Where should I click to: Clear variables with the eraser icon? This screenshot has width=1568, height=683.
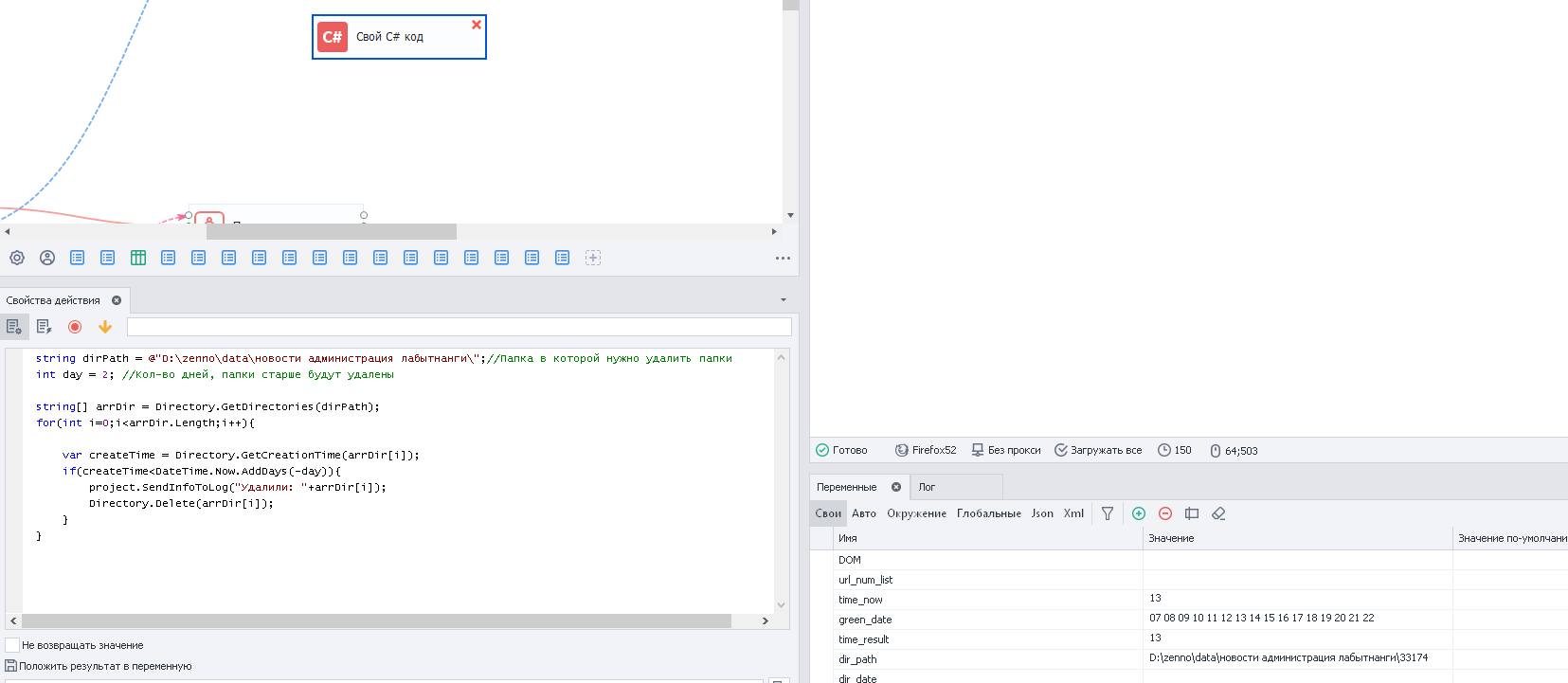tap(1218, 513)
